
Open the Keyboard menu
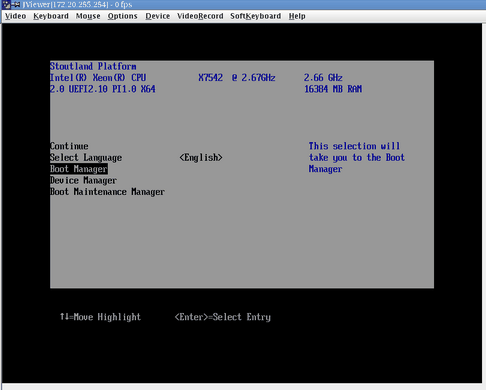point(51,16)
